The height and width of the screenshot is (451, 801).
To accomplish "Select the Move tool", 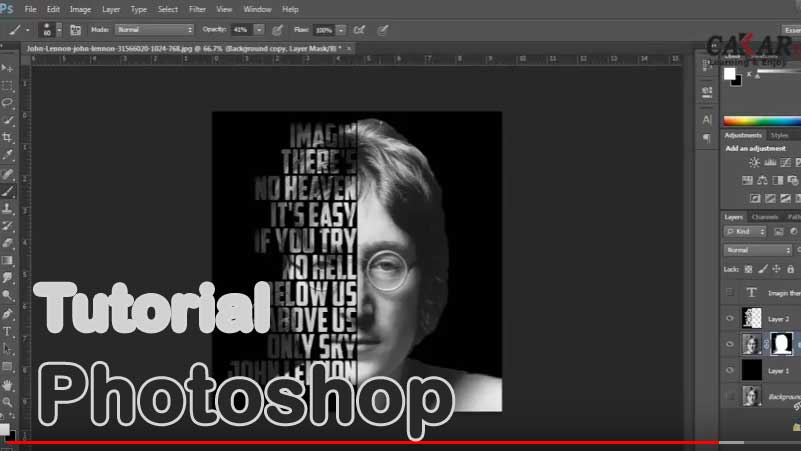I will tap(7, 68).
